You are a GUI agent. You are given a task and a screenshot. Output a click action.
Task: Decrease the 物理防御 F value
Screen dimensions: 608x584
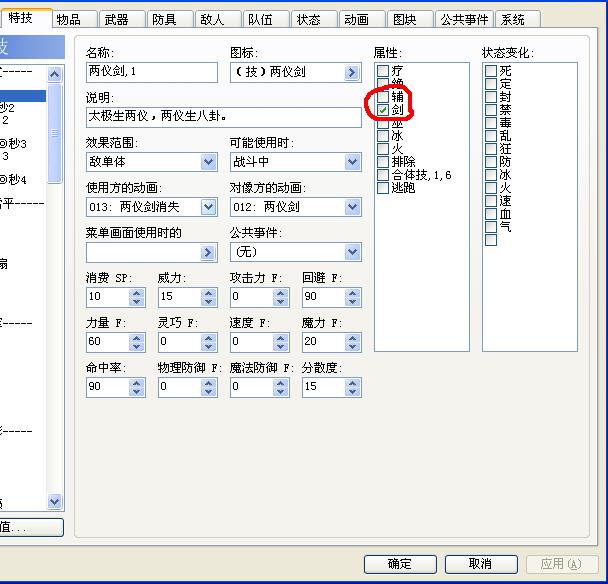point(208,392)
